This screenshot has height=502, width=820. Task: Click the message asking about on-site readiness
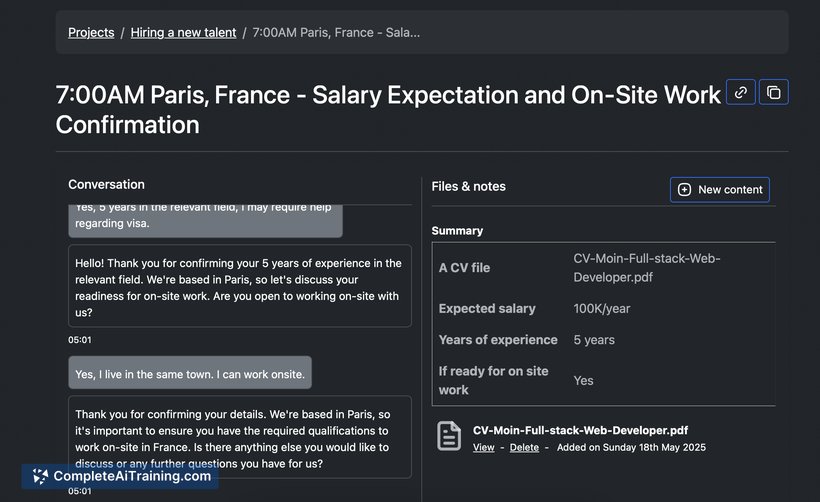239,287
